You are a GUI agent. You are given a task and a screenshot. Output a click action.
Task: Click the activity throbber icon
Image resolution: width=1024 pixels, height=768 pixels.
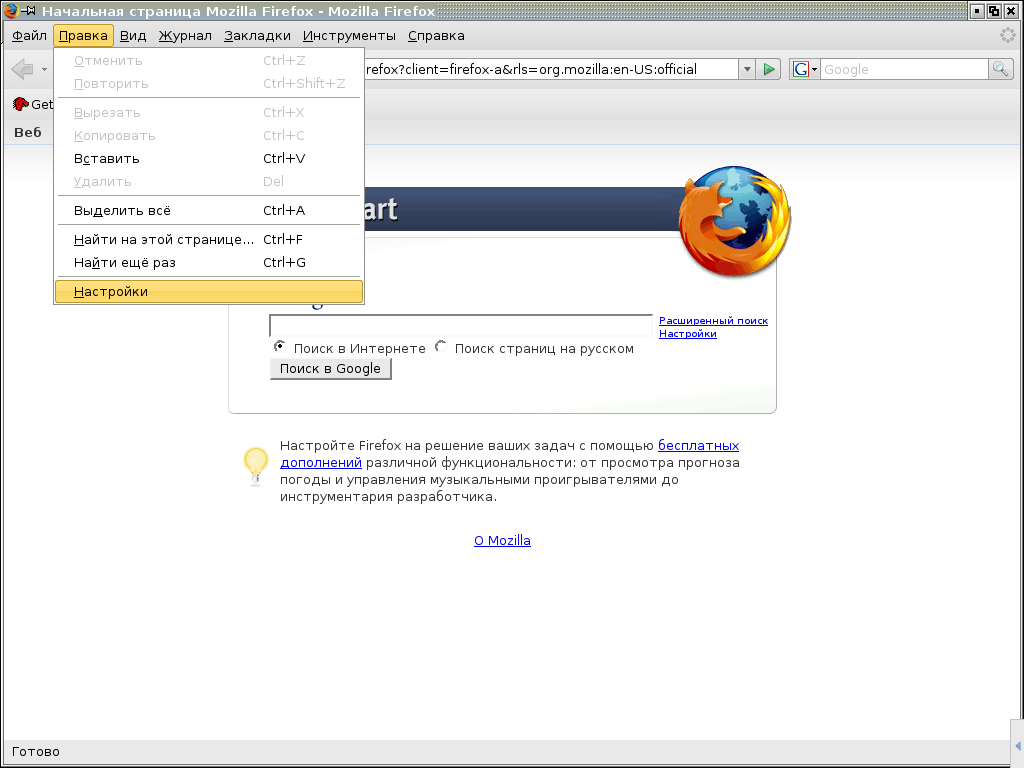pos(1008,35)
